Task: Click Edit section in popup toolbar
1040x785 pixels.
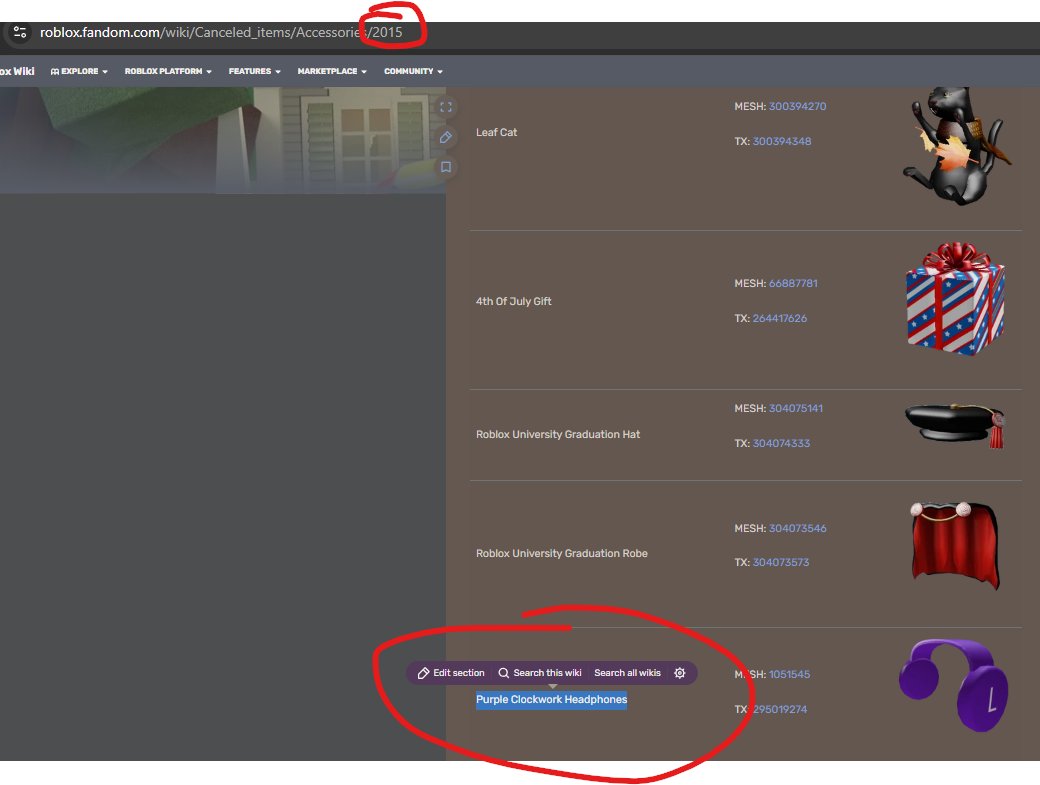Action: pyautogui.click(x=451, y=673)
